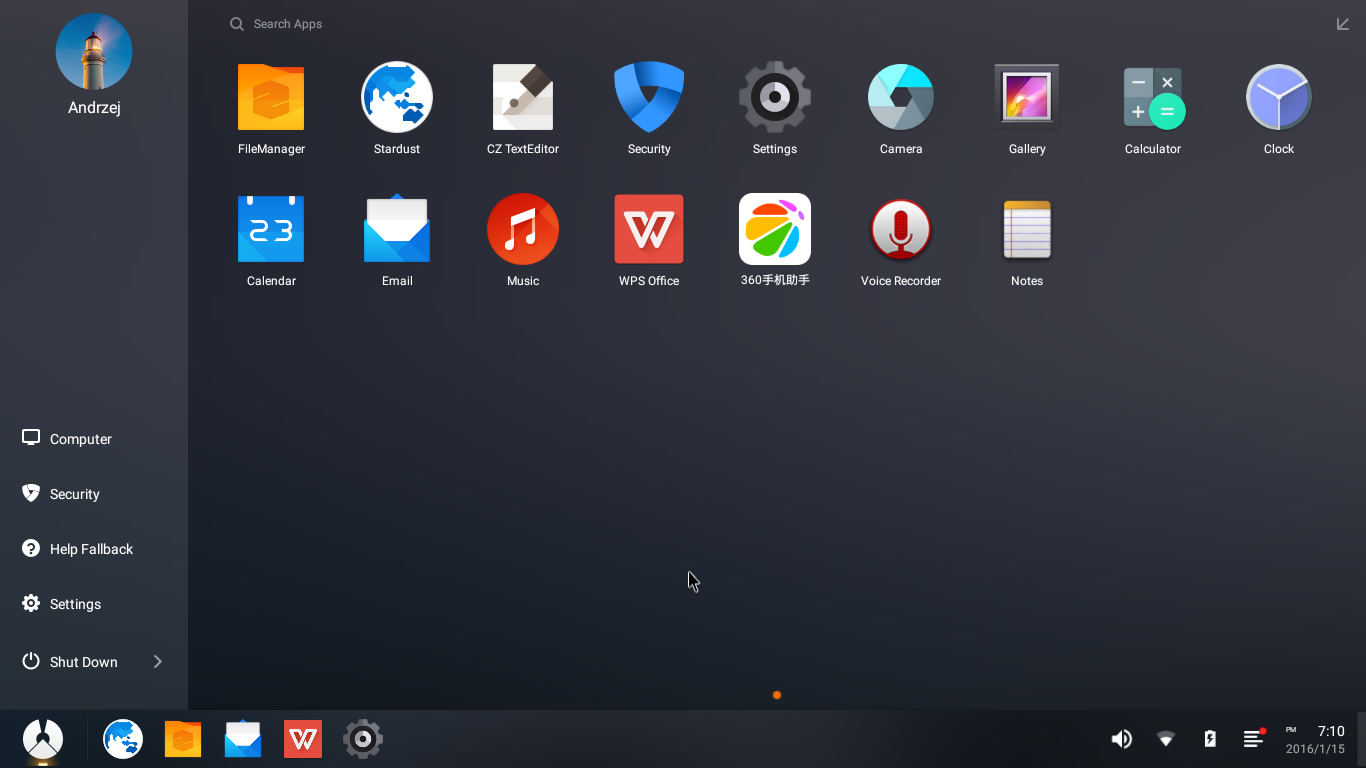Viewport: 1366px width, 768px height.
Task: Open WPS Office in the grid
Action: click(649, 229)
